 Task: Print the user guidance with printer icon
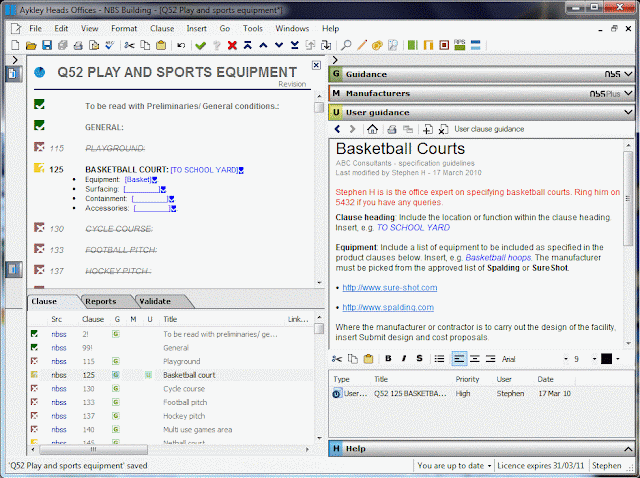[392, 129]
